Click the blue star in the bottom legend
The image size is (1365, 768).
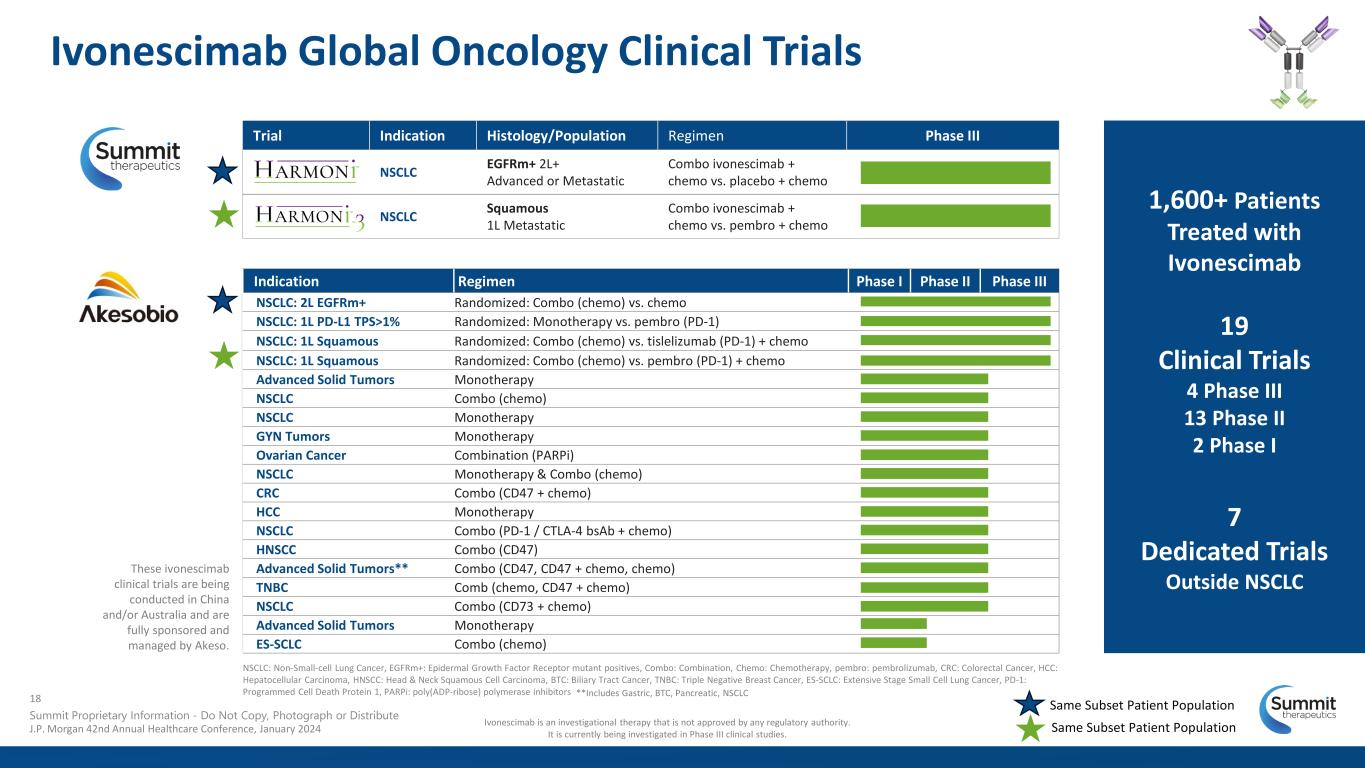coord(1029,704)
